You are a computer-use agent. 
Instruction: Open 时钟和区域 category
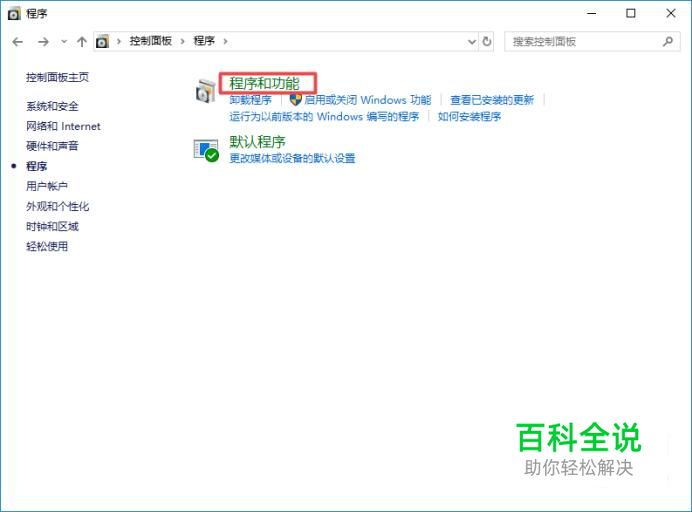click(52, 226)
